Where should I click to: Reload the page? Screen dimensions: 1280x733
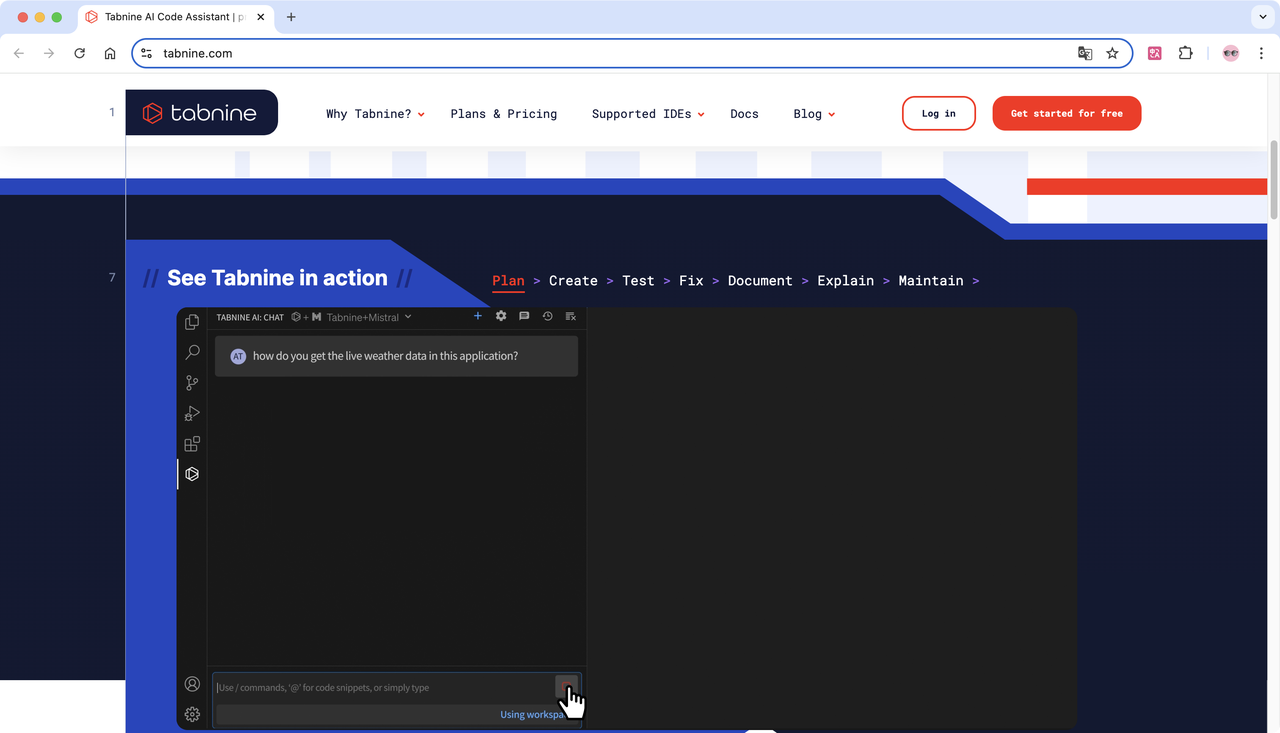coord(80,53)
